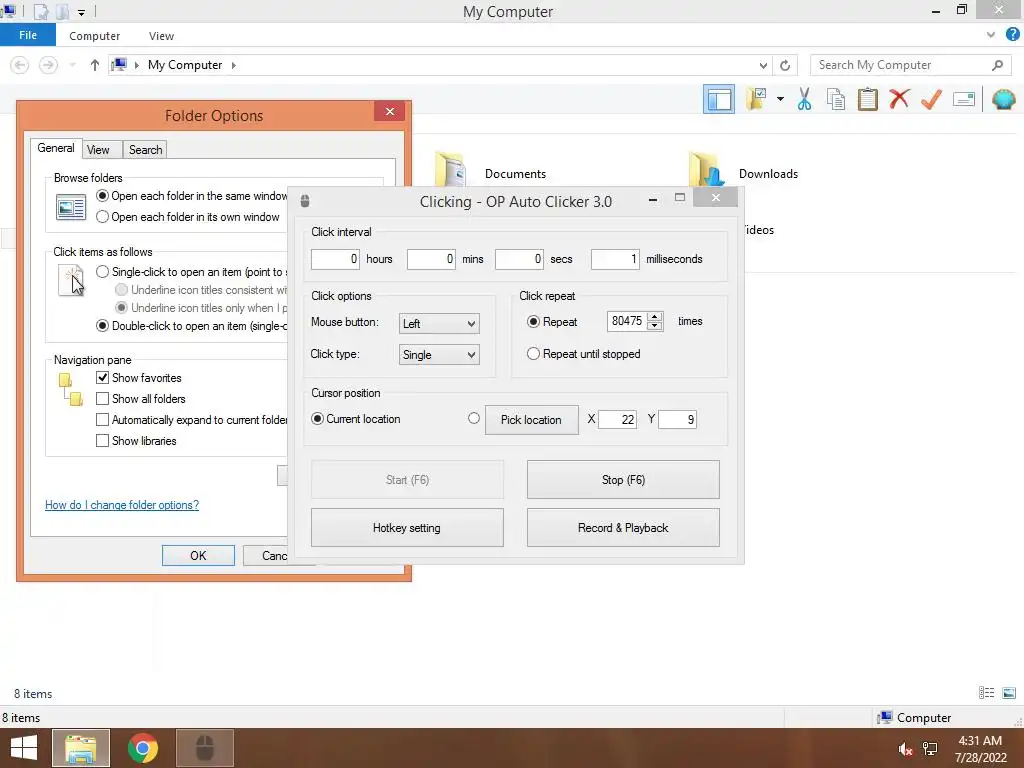
Task: Open the Windows Start button
Action: click(x=24, y=748)
